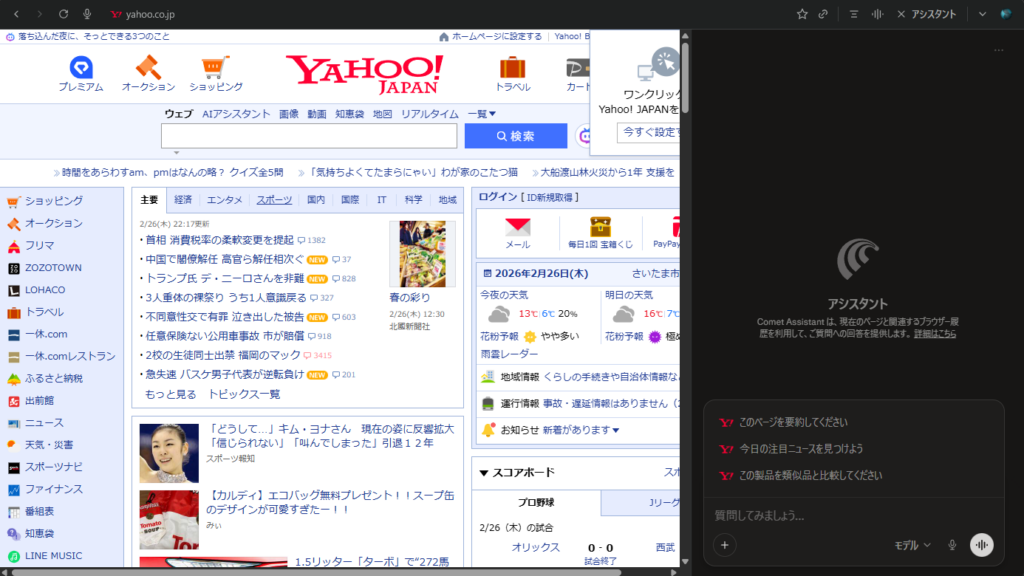
Task: Open the モデル model dropdown
Action: [x=912, y=545]
